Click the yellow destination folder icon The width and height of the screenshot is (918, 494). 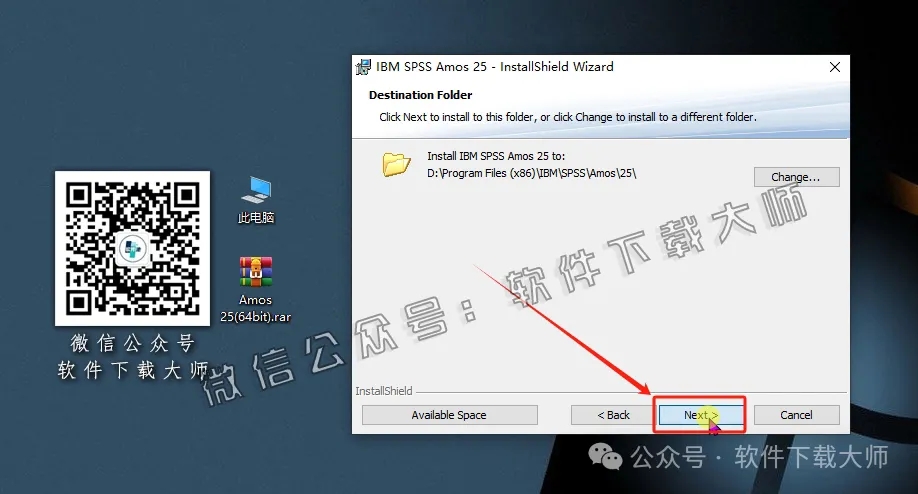pos(397,164)
